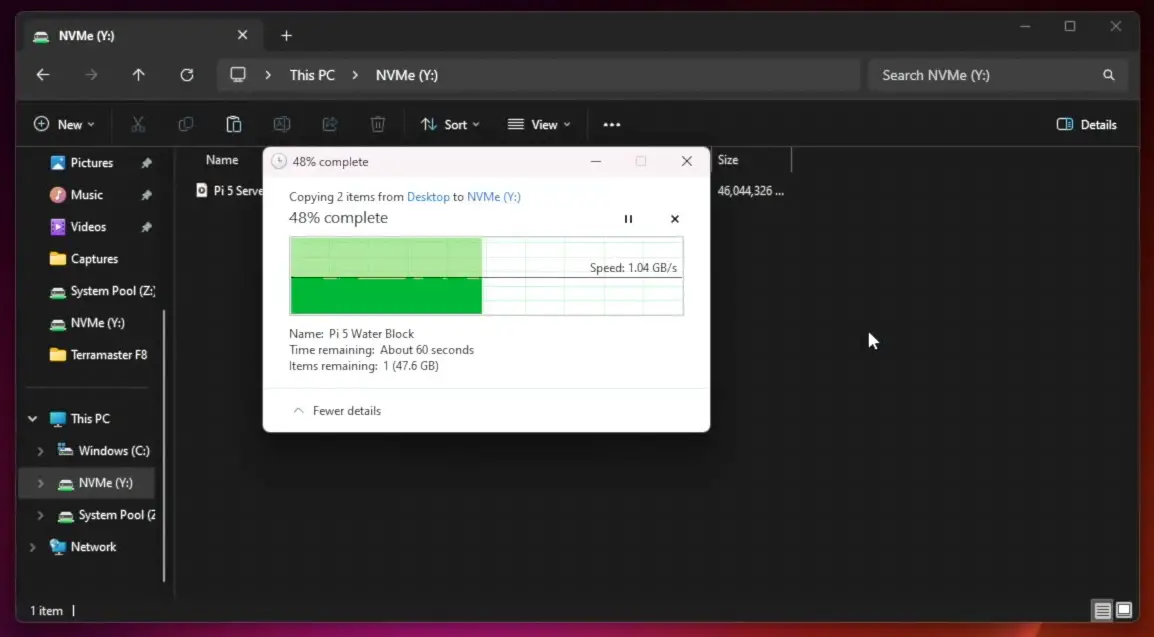1154x637 pixels.
Task: Select Terramaster F8 in sidebar
Action: 108,355
